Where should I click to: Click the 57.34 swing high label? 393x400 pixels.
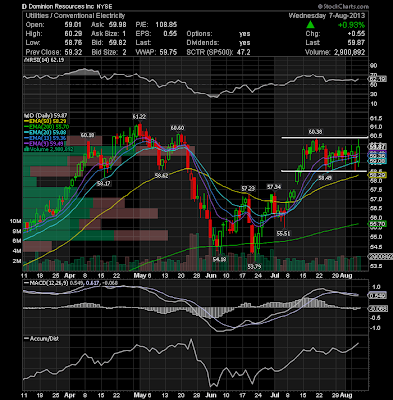[x=273, y=186]
